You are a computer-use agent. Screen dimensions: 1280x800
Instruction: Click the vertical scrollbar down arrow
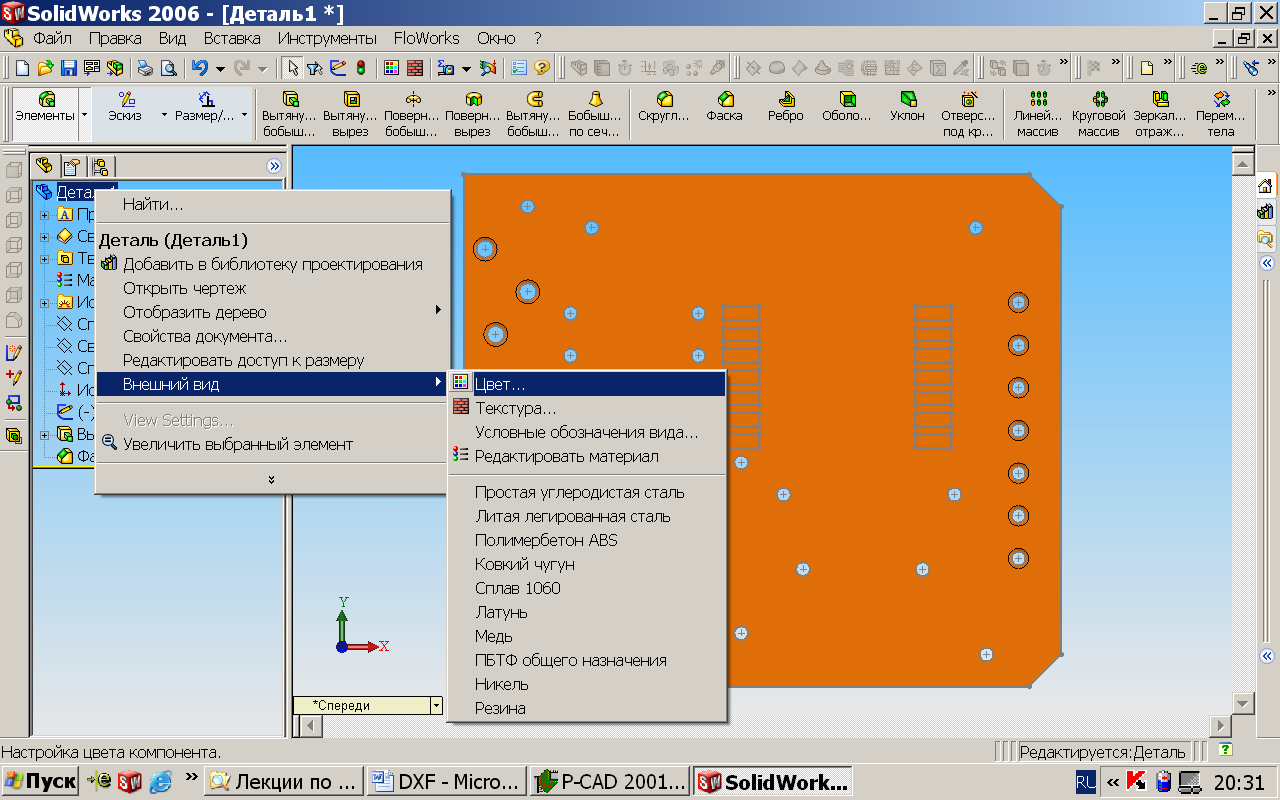(x=1243, y=703)
